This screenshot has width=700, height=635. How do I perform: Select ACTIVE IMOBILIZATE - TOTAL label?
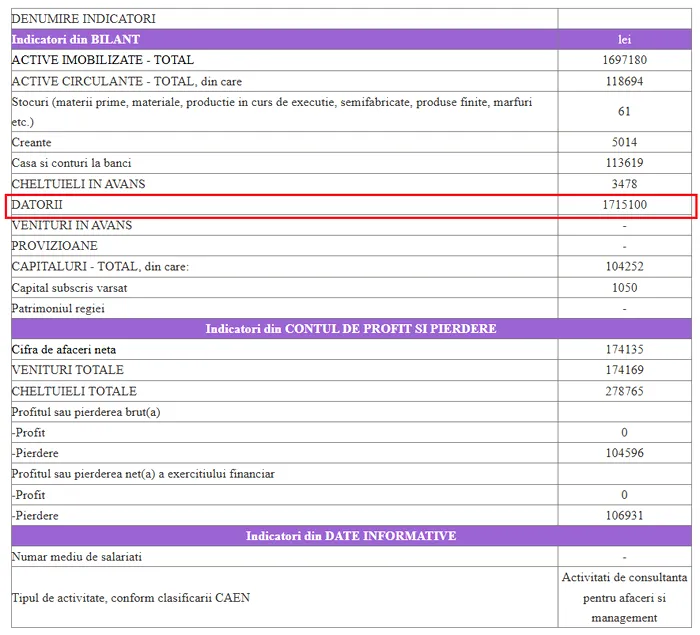point(102,60)
